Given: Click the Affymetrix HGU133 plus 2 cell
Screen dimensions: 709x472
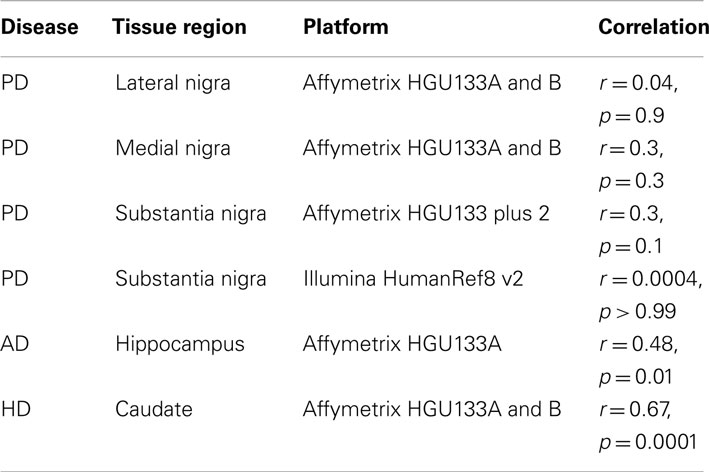Looking at the screenshot, I should [x=426, y=214].
